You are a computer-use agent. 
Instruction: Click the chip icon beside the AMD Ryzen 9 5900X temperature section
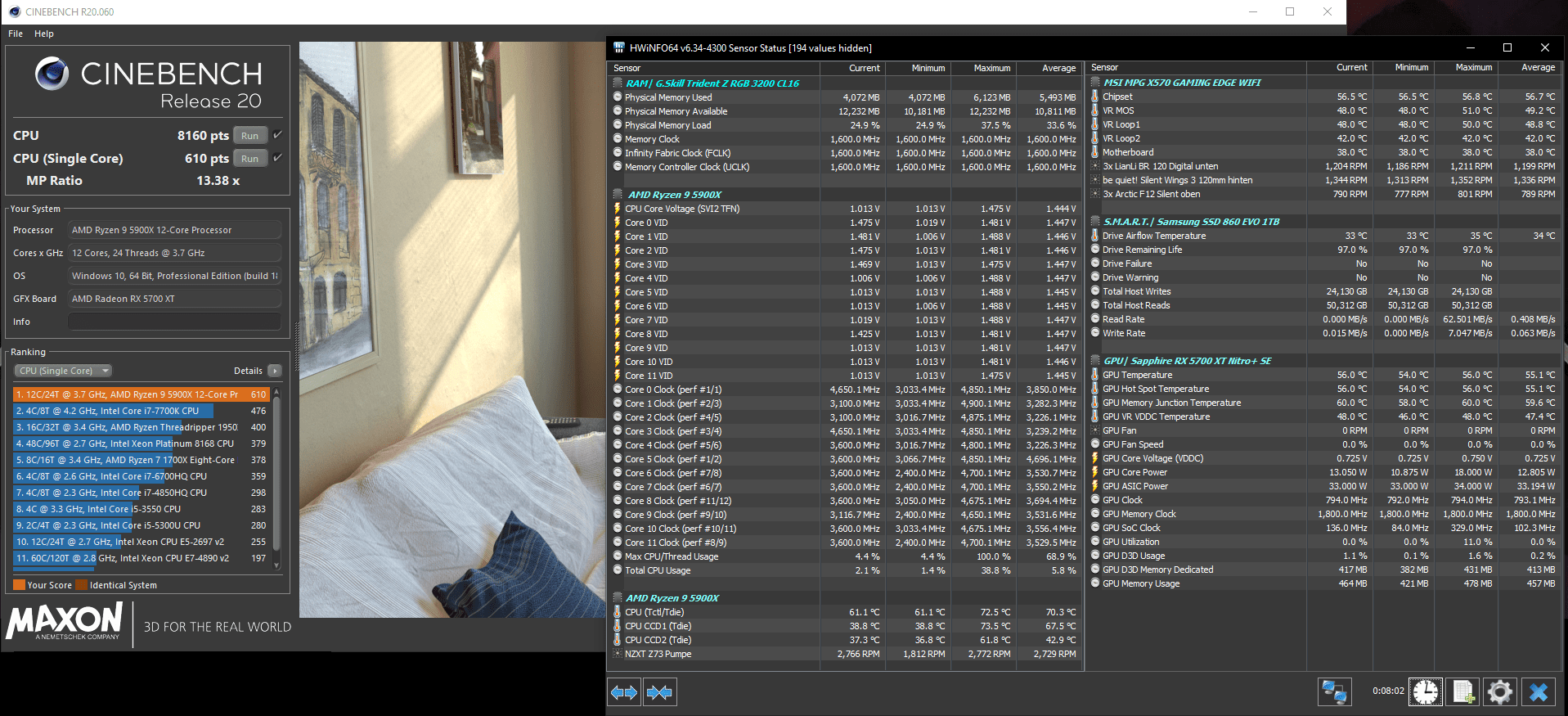tap(618, 598)
